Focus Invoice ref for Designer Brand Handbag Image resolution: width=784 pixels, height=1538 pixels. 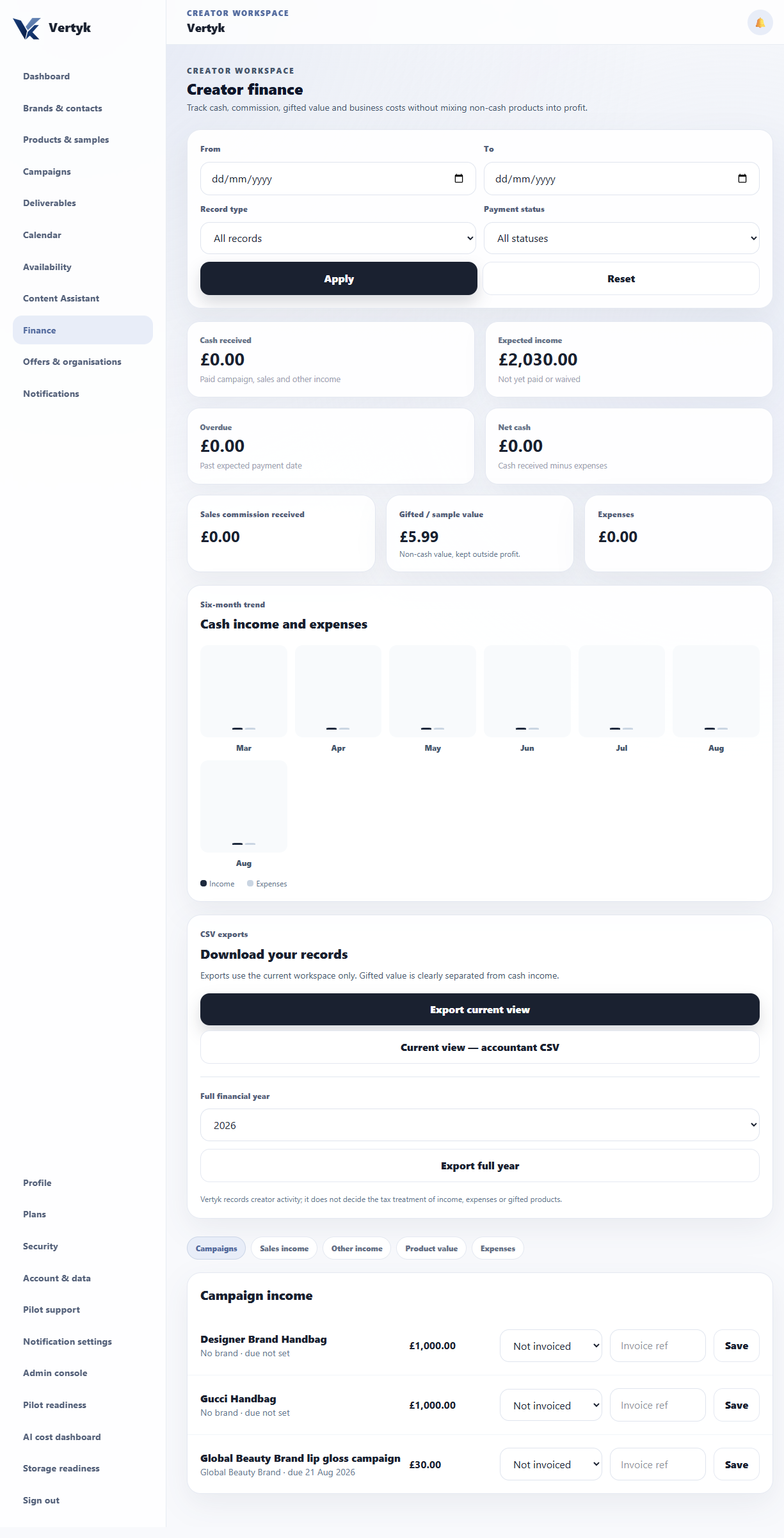tap(658, 1345)
